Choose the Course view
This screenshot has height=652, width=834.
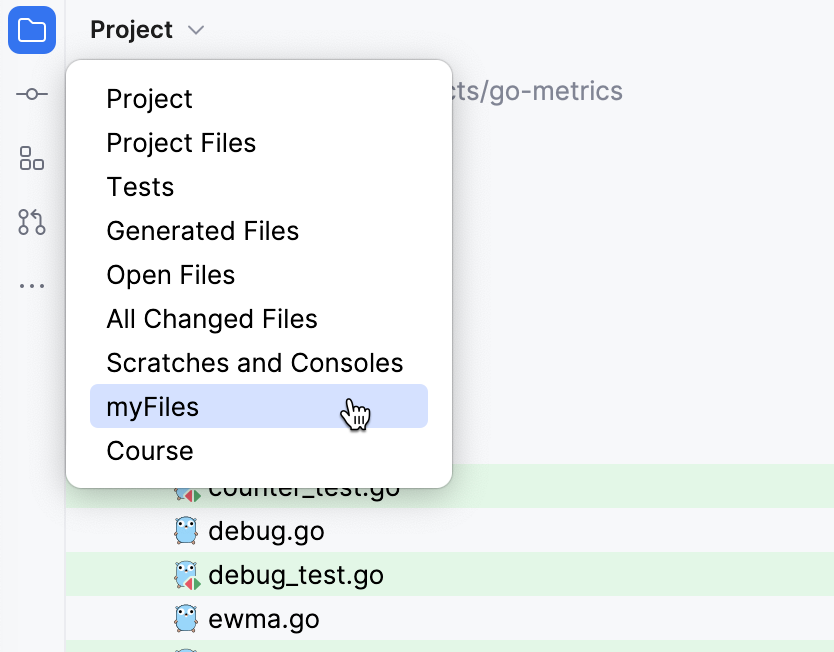coord(149,451)
